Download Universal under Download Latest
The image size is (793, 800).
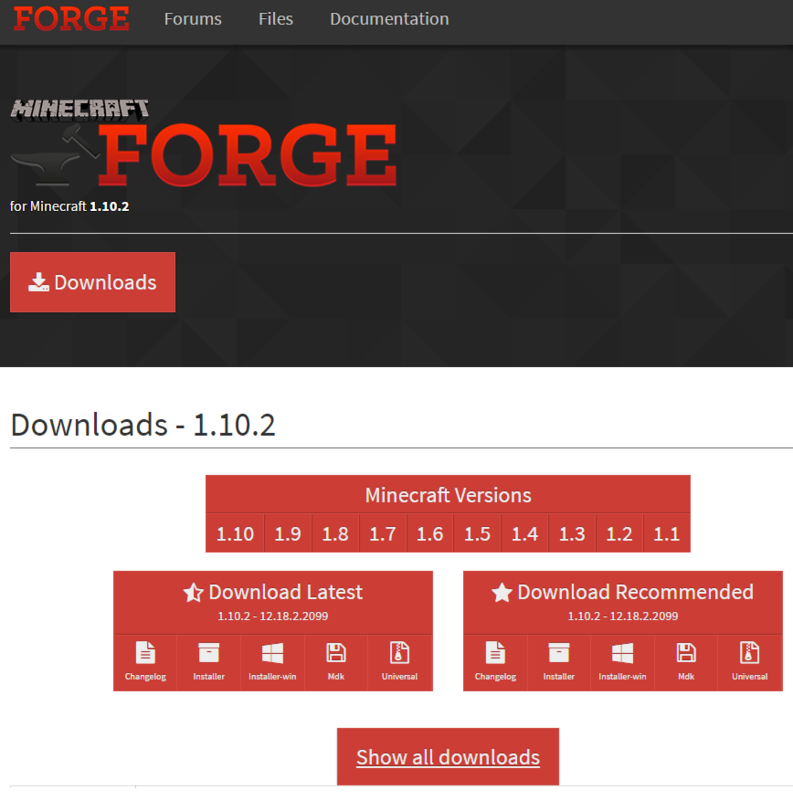click(400, 662)
